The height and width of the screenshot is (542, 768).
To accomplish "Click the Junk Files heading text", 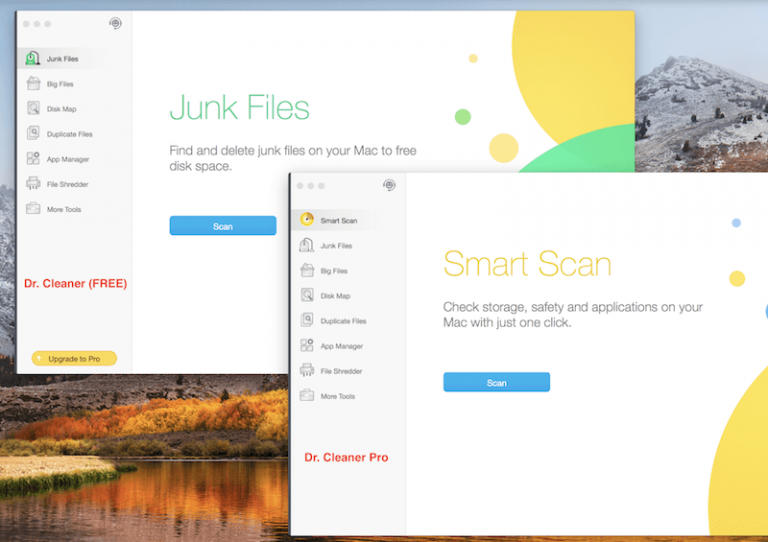I will click(x=240, y=107).
